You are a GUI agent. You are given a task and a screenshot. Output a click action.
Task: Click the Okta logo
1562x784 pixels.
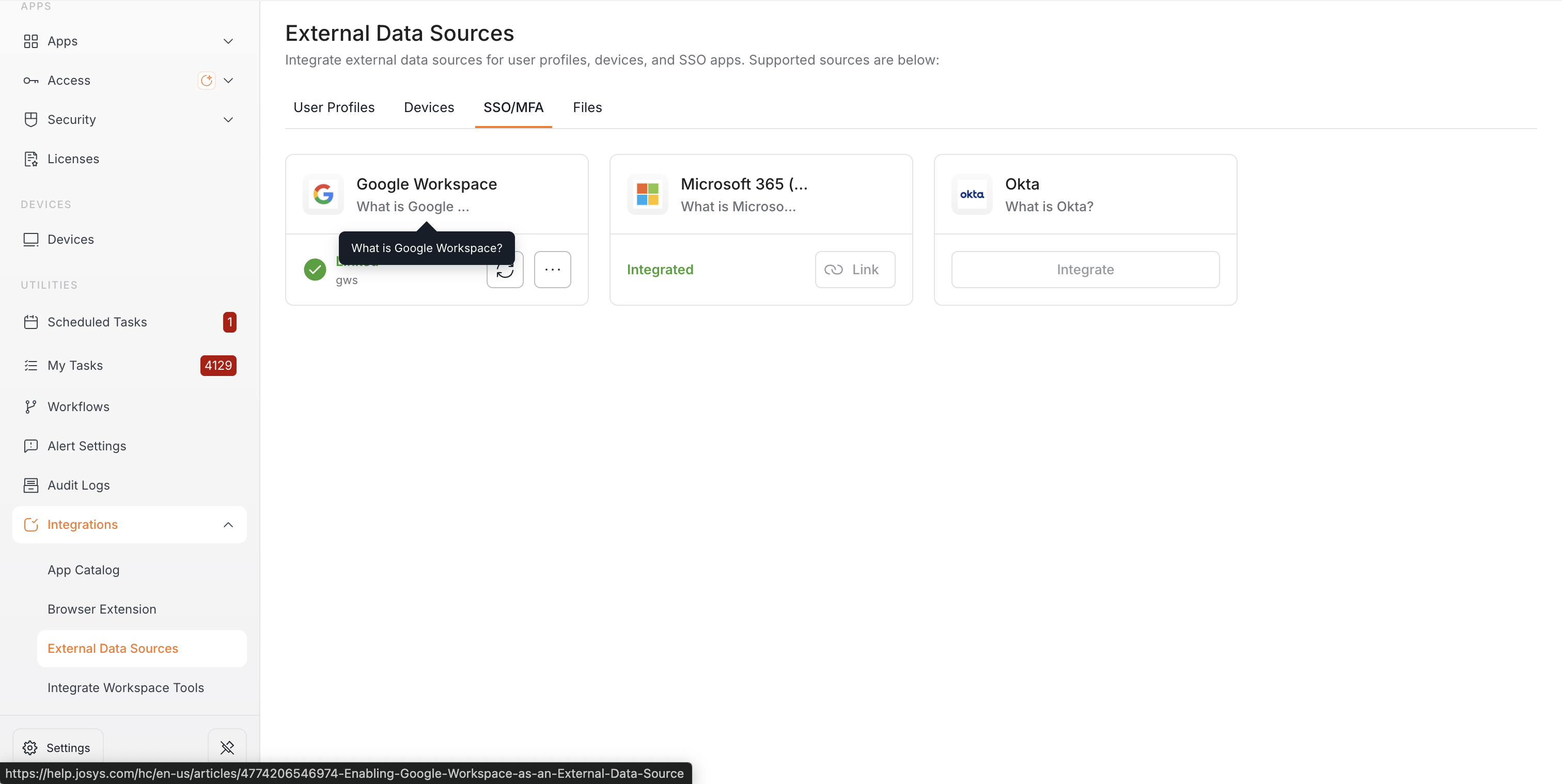[972, 194]
